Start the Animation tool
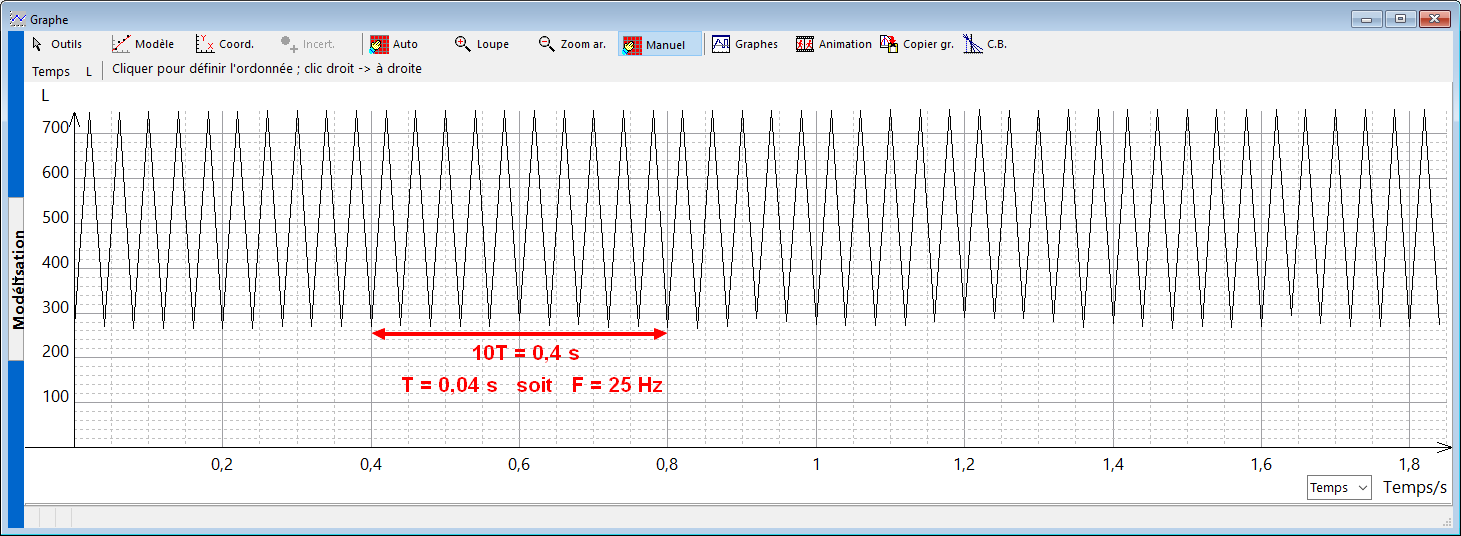The height and width of the screenshot is (536, 1461). point(834,44)
